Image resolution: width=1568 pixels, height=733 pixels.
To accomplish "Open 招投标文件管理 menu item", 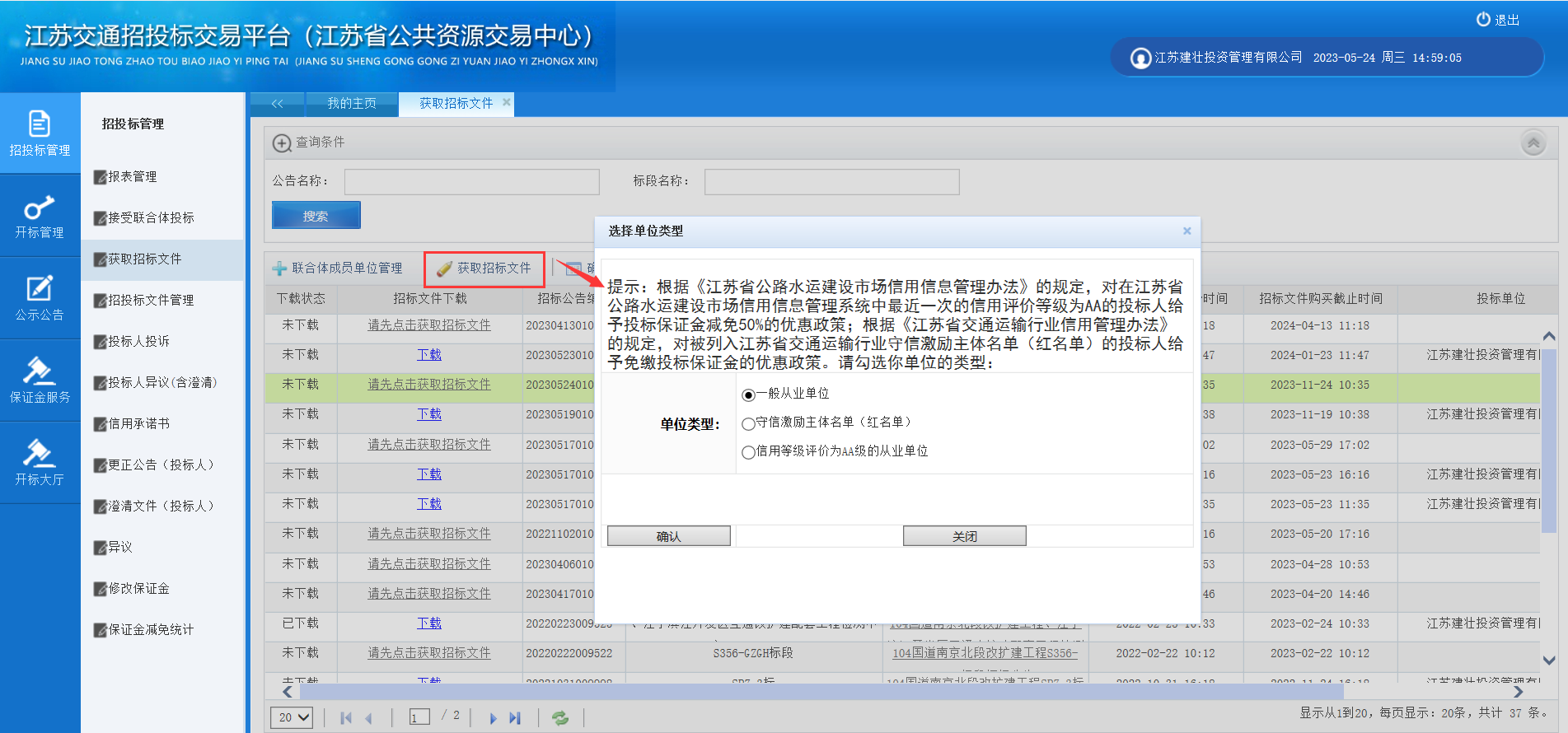I will tap(144, 300).
